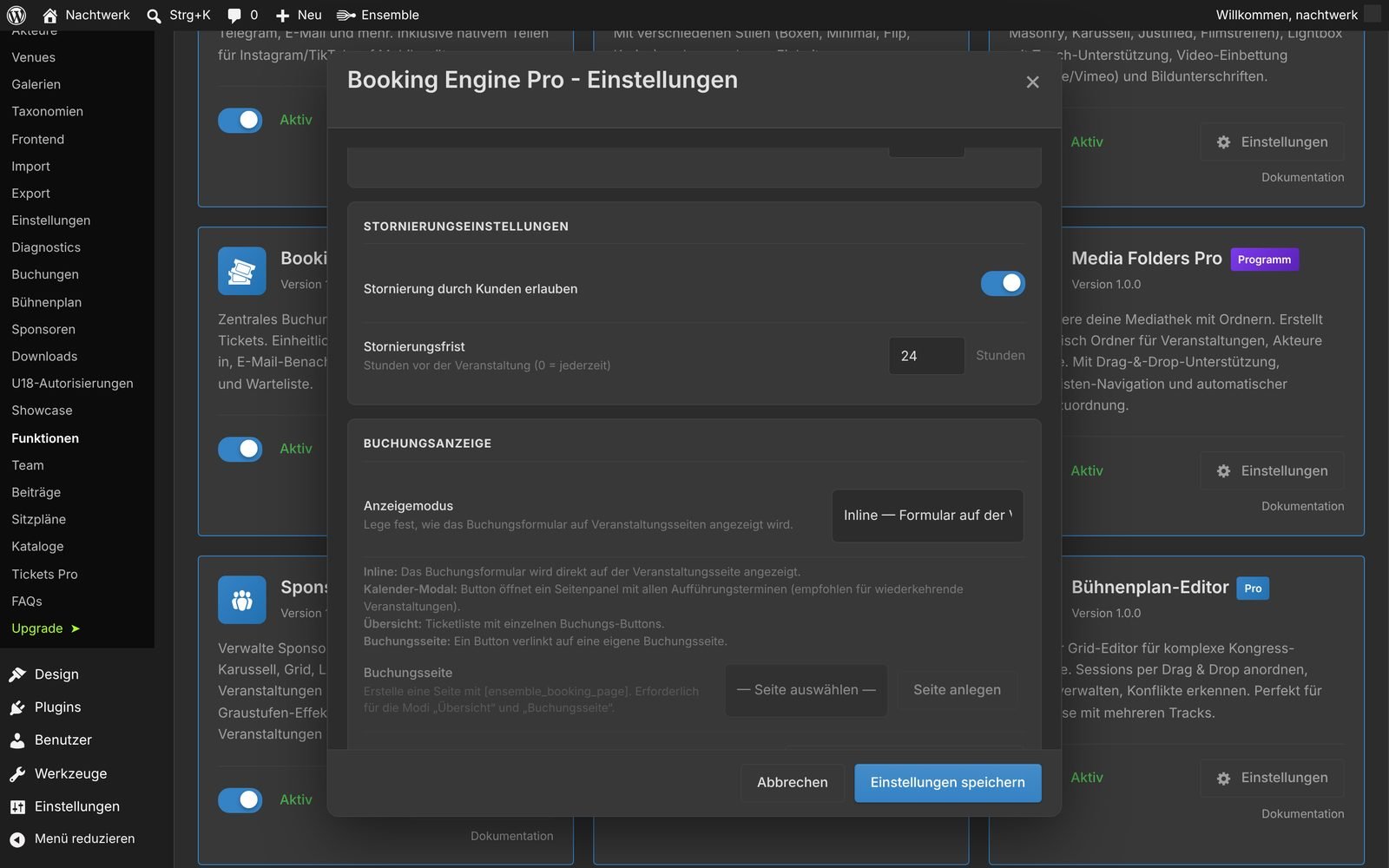Click the Sponsoren people card icon
The width and height of the screenshot is (1389, 868).
coord(242,600)
